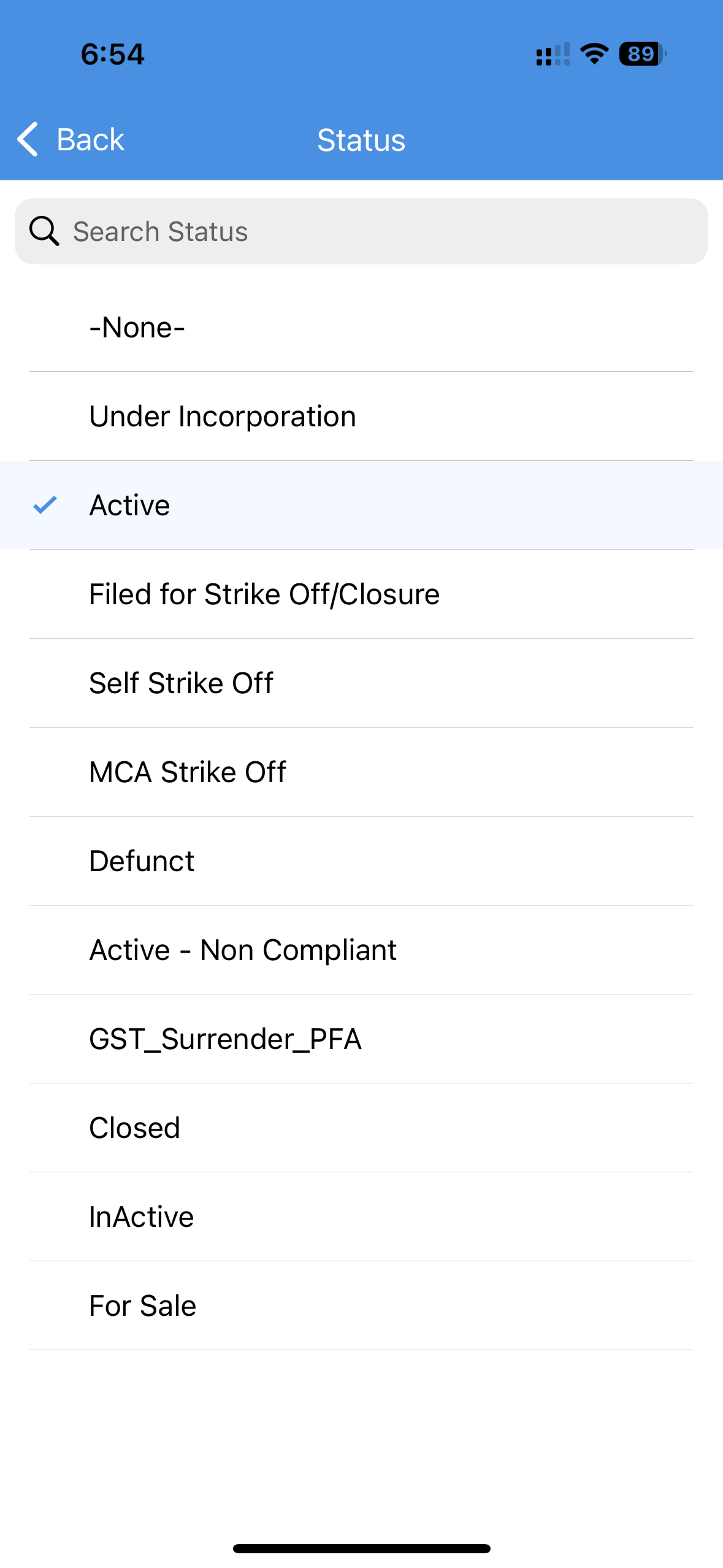Select the Active status row
Image resolution: width=723 pixels, height=1568 pixels.
coord(361,505)
